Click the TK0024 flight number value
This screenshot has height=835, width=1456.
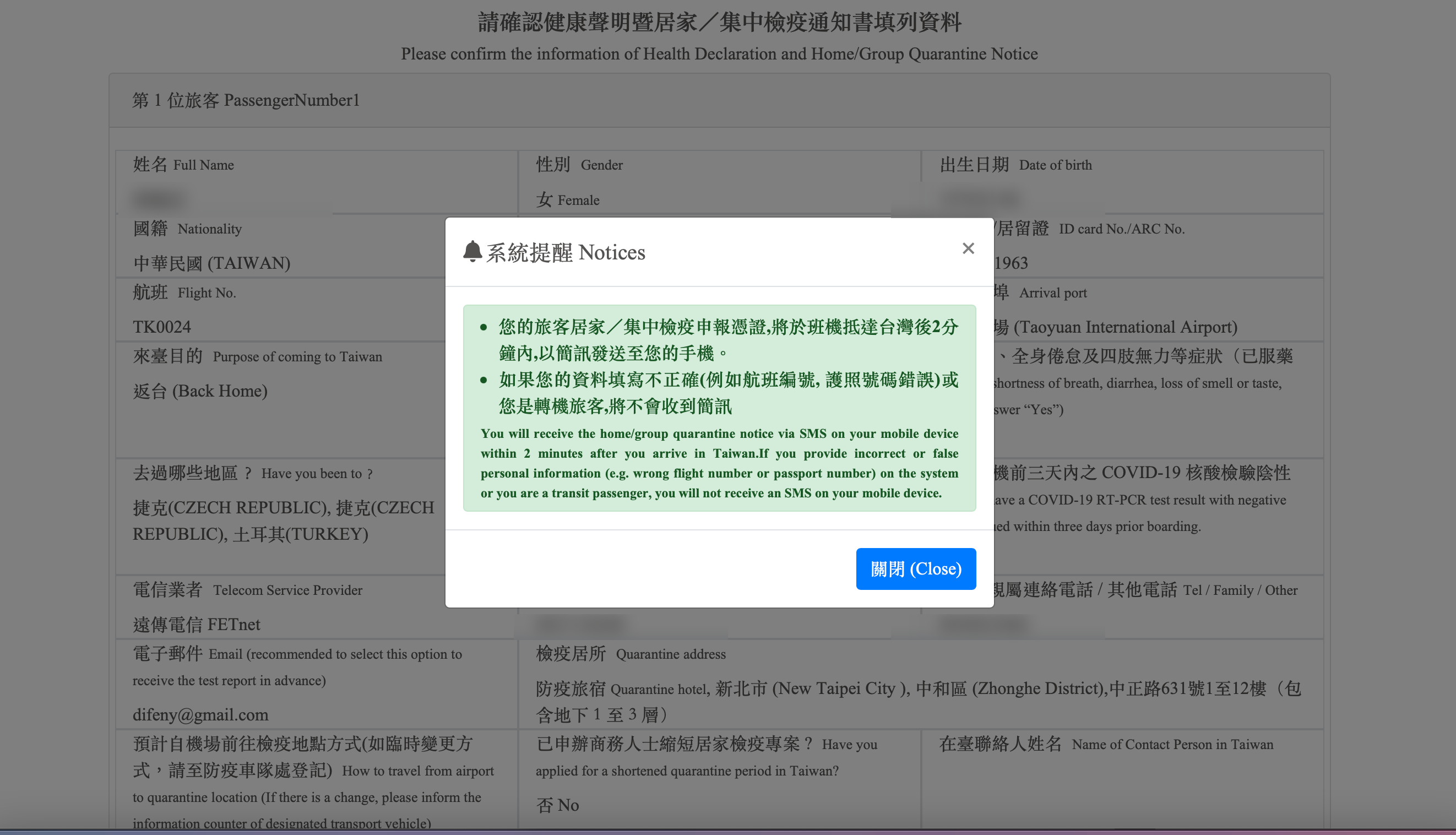162,327
